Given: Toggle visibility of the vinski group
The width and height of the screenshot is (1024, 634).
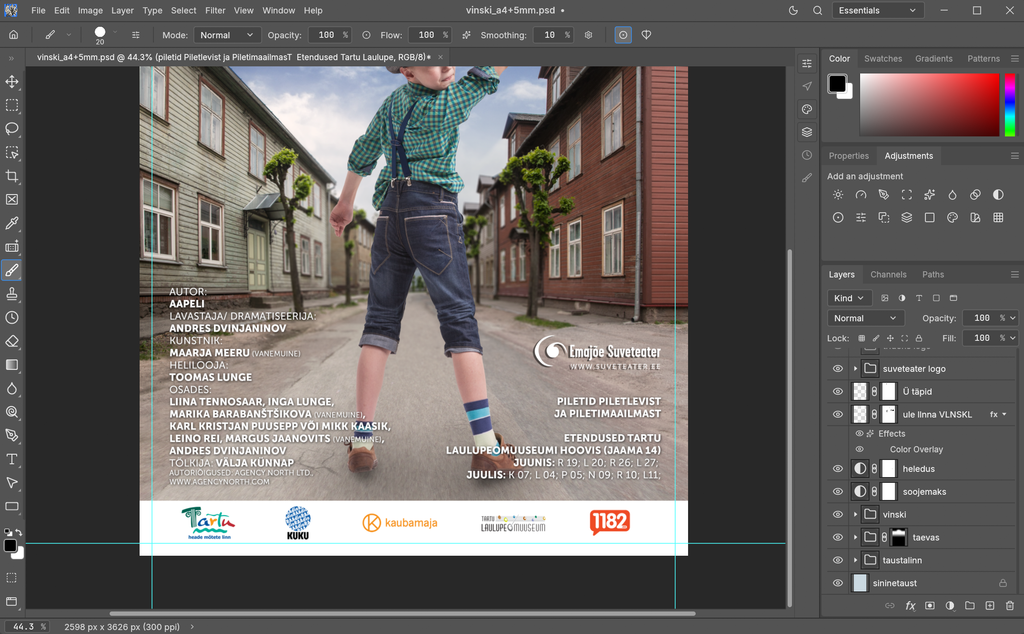Looking at the screenshot, I should click(x=838, y=515).
